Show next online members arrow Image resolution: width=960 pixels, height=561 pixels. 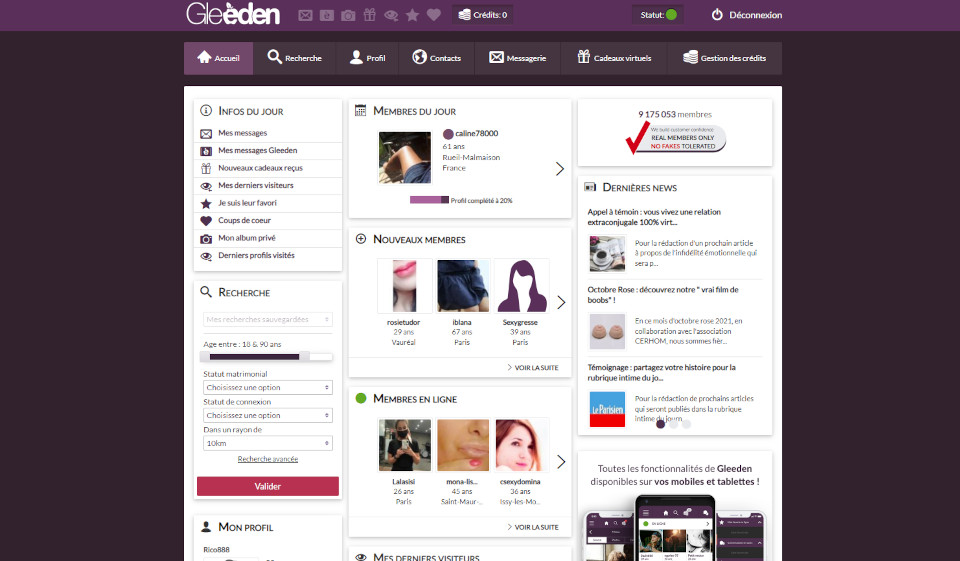click(x=561, y=462)
